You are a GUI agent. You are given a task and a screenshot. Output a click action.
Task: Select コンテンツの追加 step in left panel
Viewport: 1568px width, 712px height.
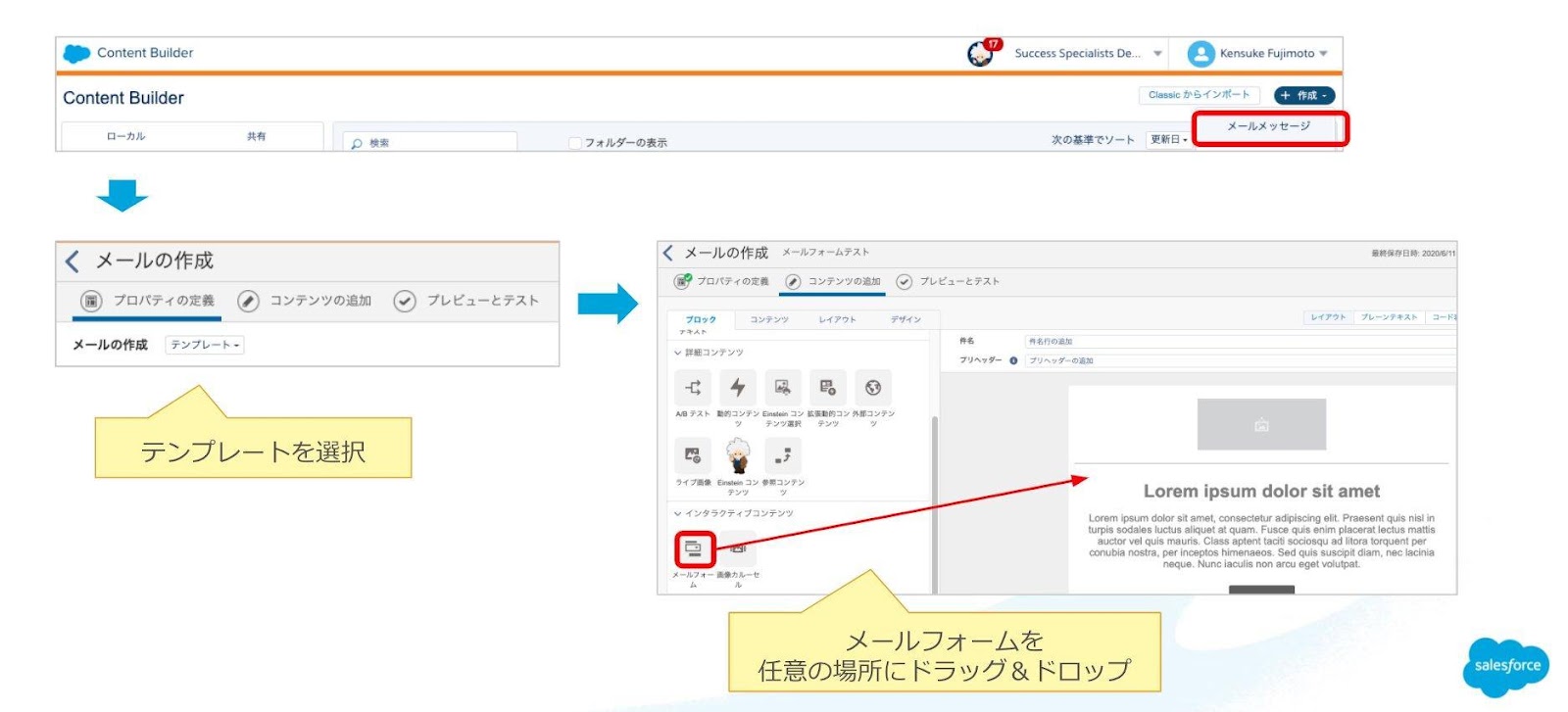tap(305, 301)
